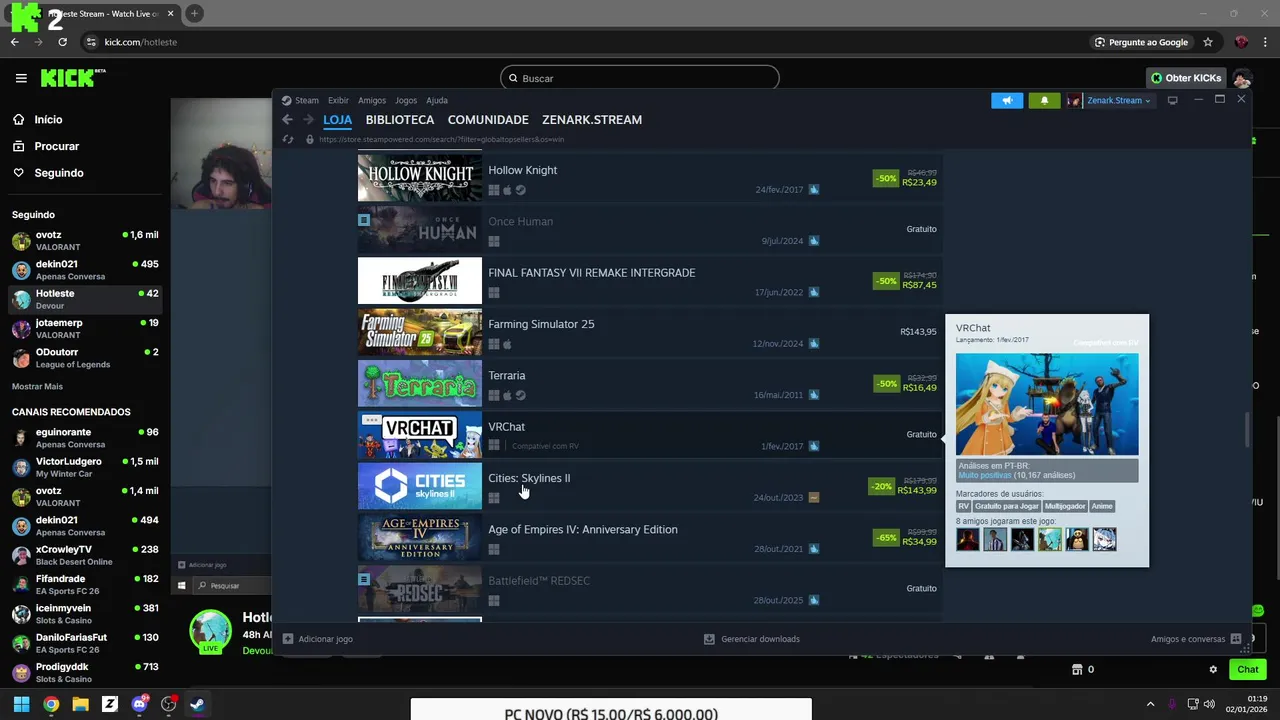Open ODoutorr League of Legends channel

(85, 357)
